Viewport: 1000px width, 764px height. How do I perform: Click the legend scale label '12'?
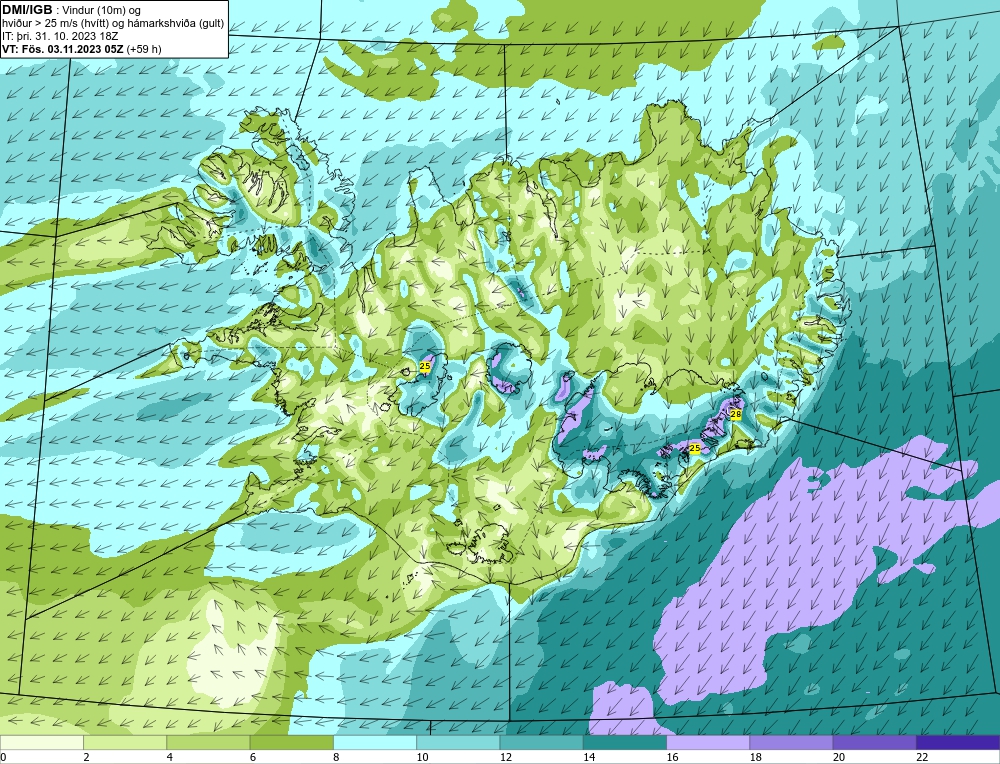[506, 757]
